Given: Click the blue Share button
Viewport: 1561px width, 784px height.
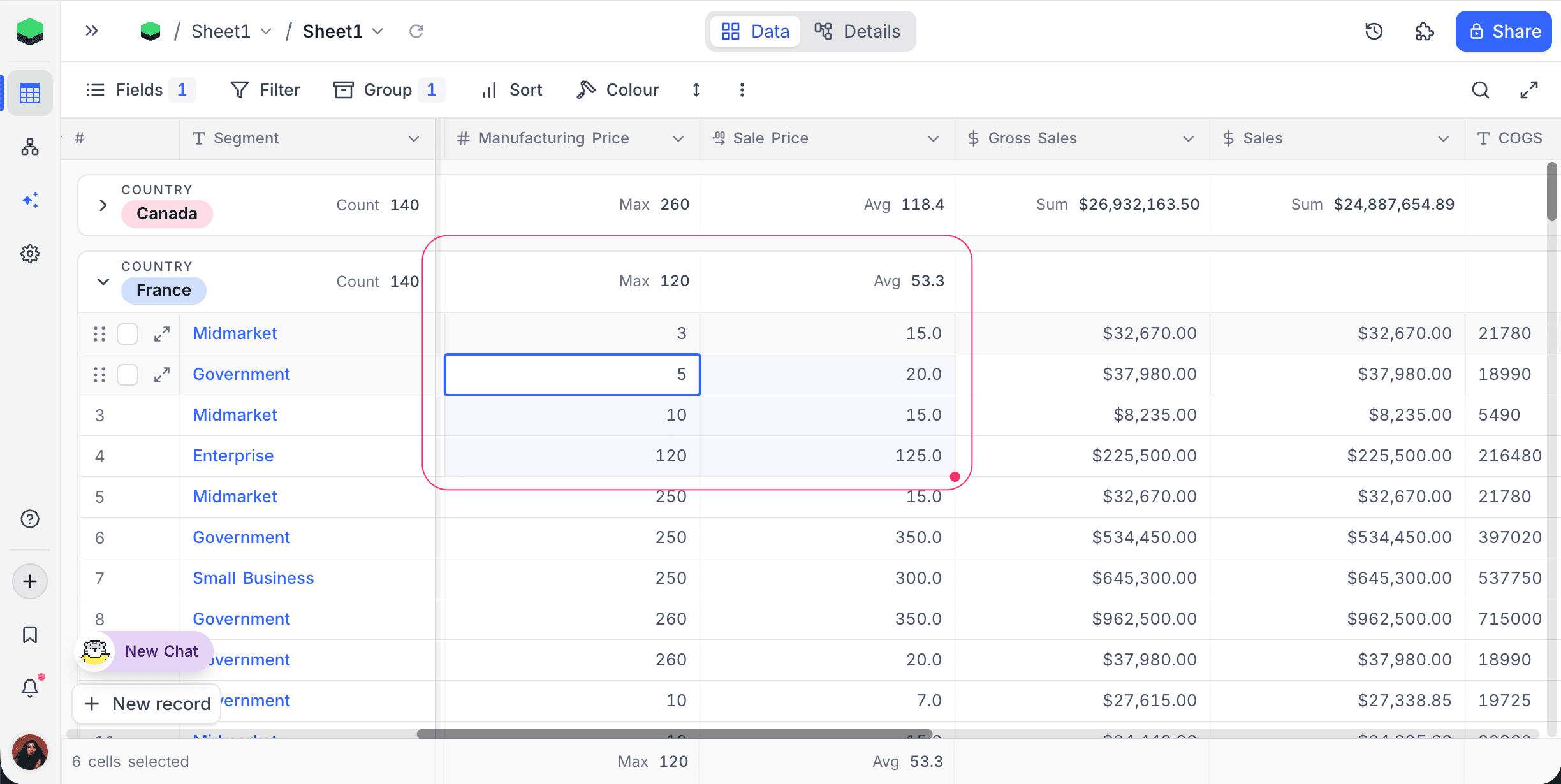Looking at the screenshot, I should (1504, 31).
